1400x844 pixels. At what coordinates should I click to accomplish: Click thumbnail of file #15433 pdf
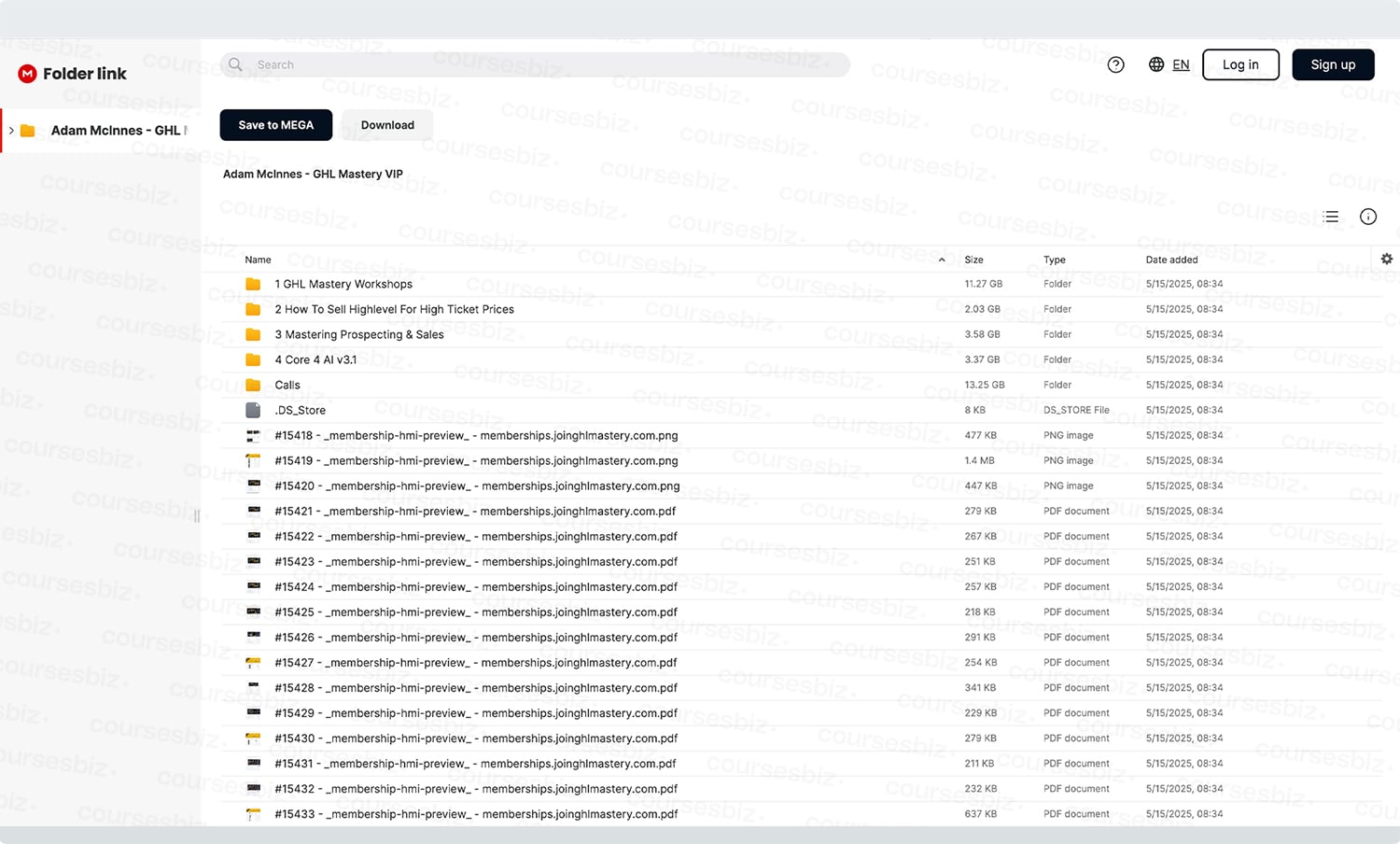pos(253,814)
